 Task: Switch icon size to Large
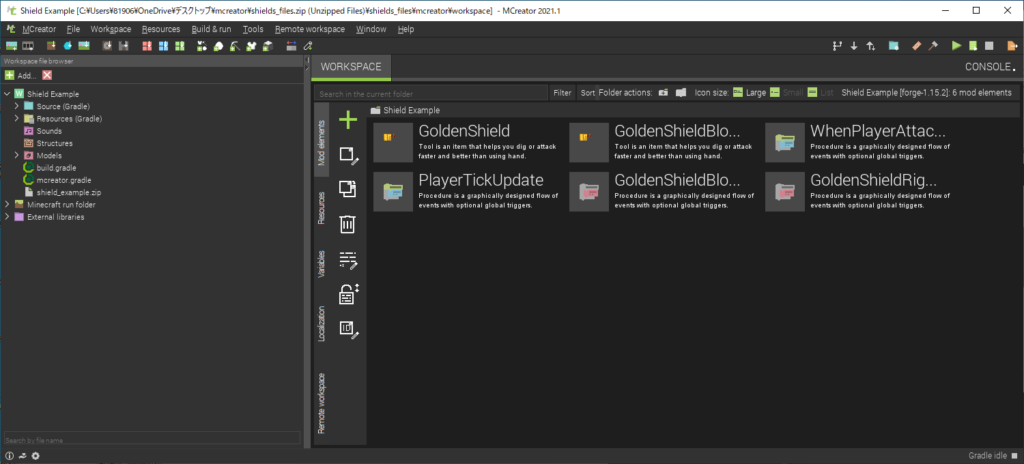(x=749, y=93)
